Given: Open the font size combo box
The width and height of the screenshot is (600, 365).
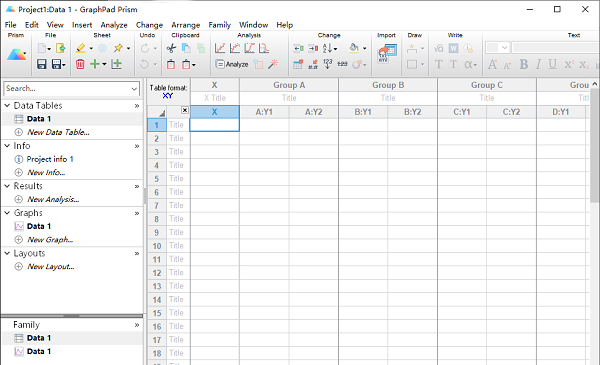Looking at the screenshot, I should (x=497, y=48).
